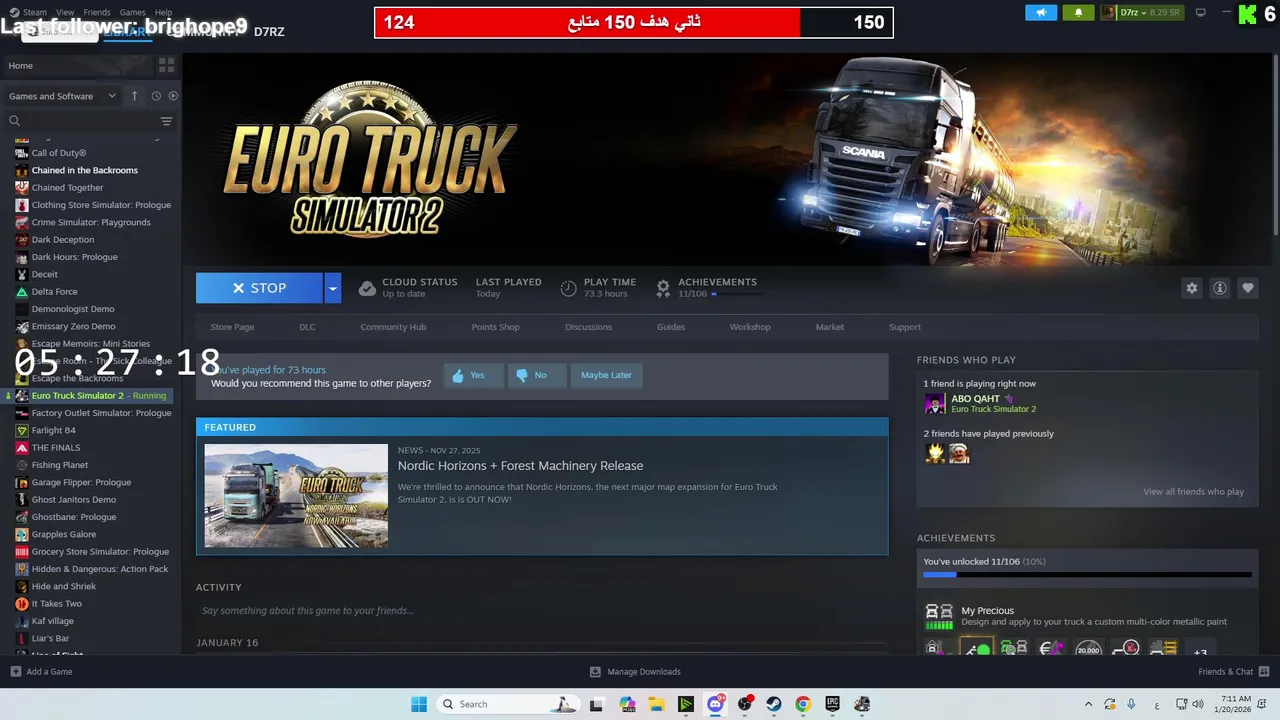Open Nordic Horizons news thumbnail
This screenshot has width=1280, height=720.
point(296,495)
